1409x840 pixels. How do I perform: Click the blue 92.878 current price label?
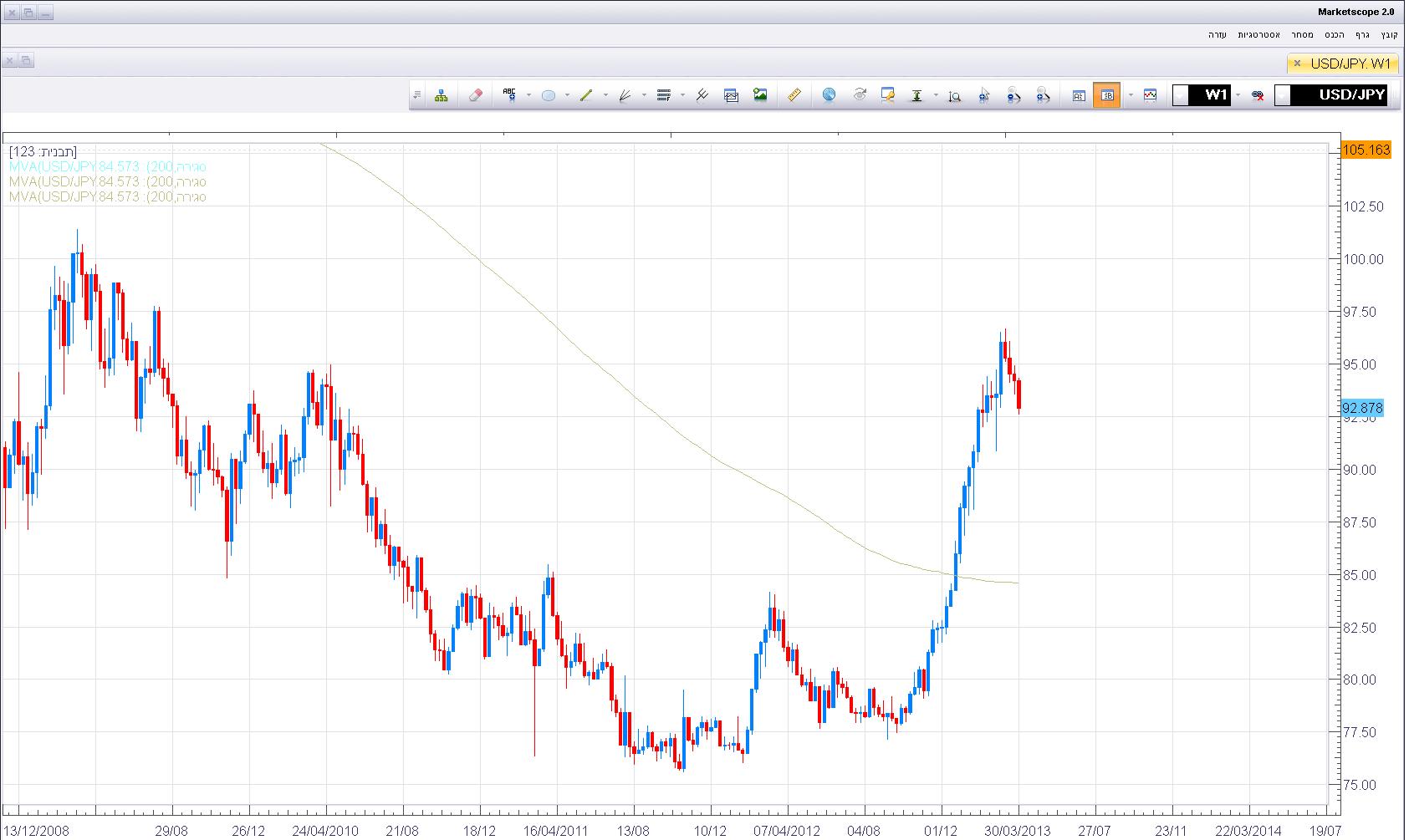click(1362, 408)
